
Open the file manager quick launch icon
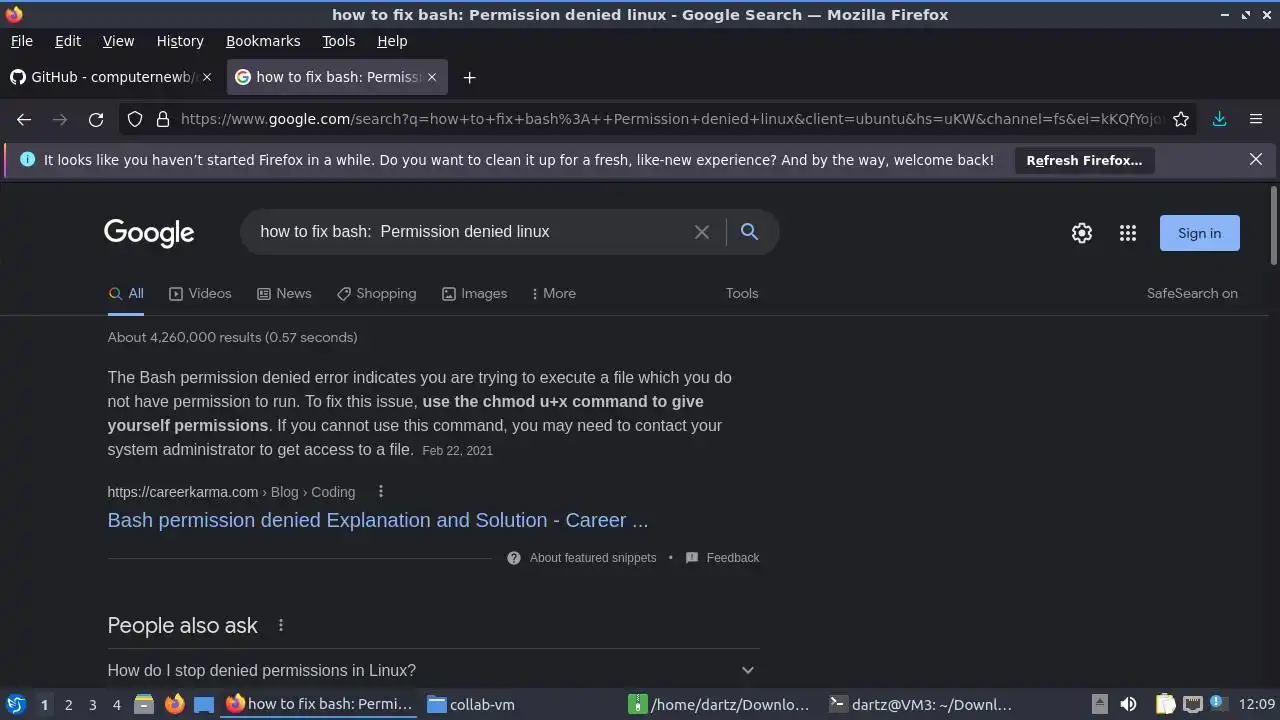[144, 704]
